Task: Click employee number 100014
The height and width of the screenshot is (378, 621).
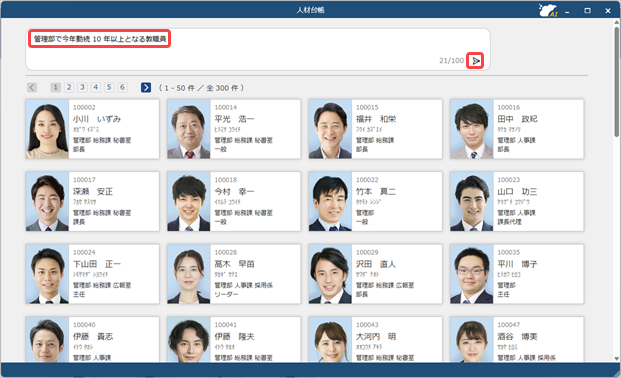Action: (225, 107)
